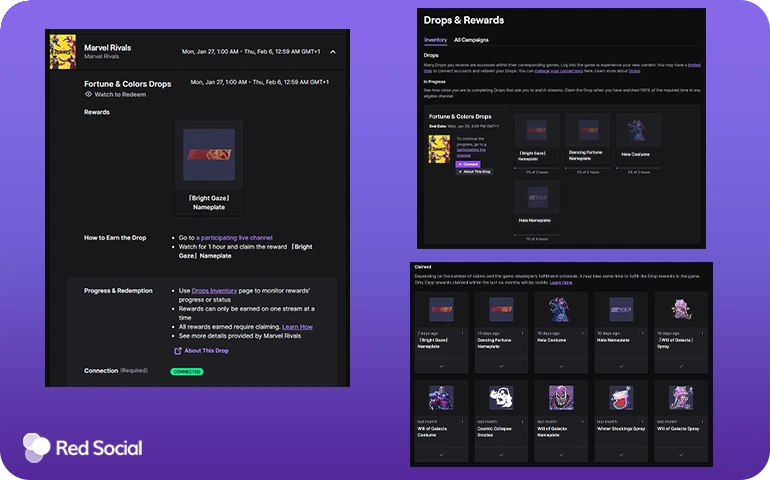Collapse the Marvel Rivals campaign chevron
Viewport: 770px width, 480px height.
pos(333,52)
